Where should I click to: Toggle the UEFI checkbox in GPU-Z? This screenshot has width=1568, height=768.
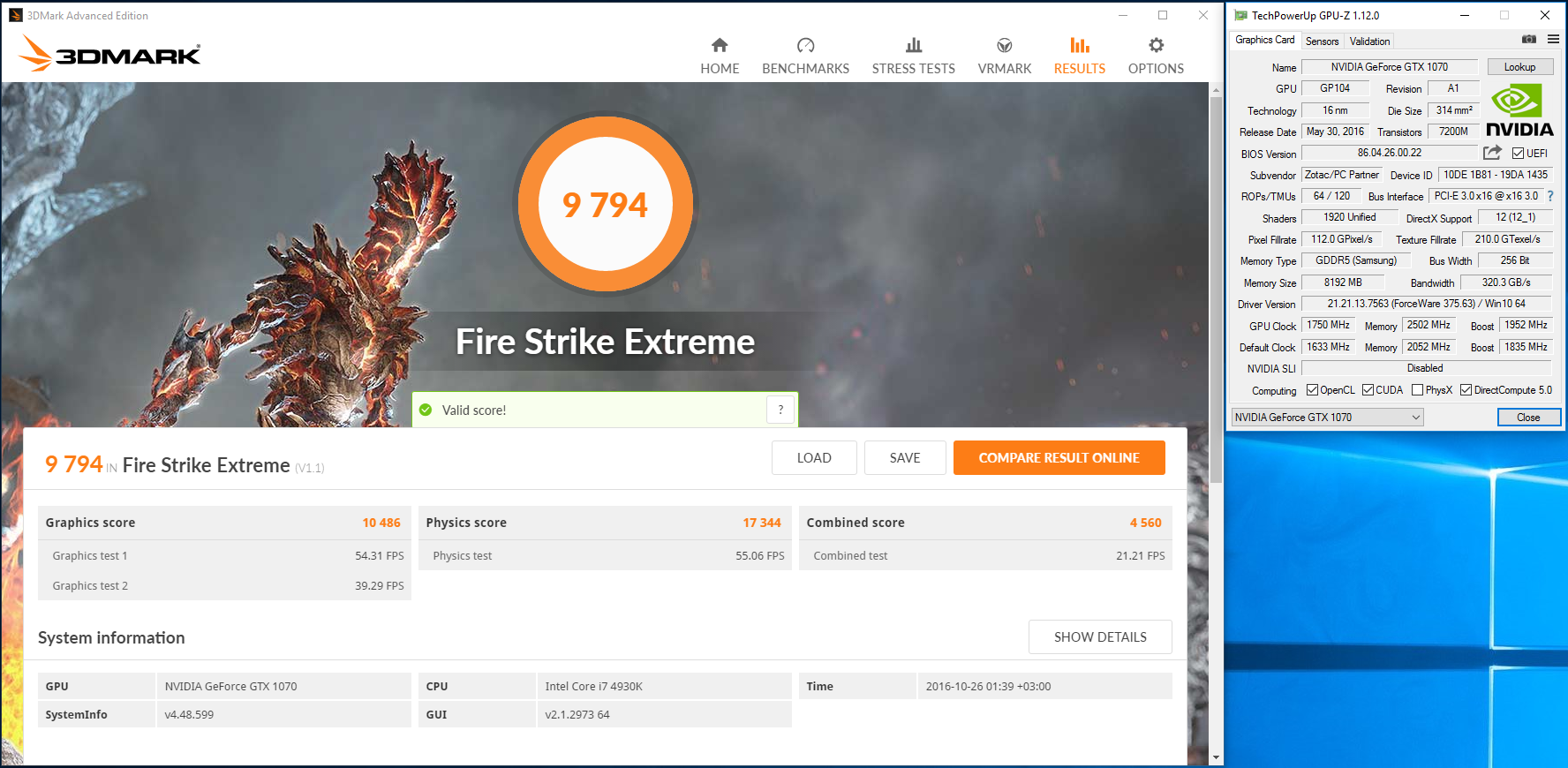1518,154
